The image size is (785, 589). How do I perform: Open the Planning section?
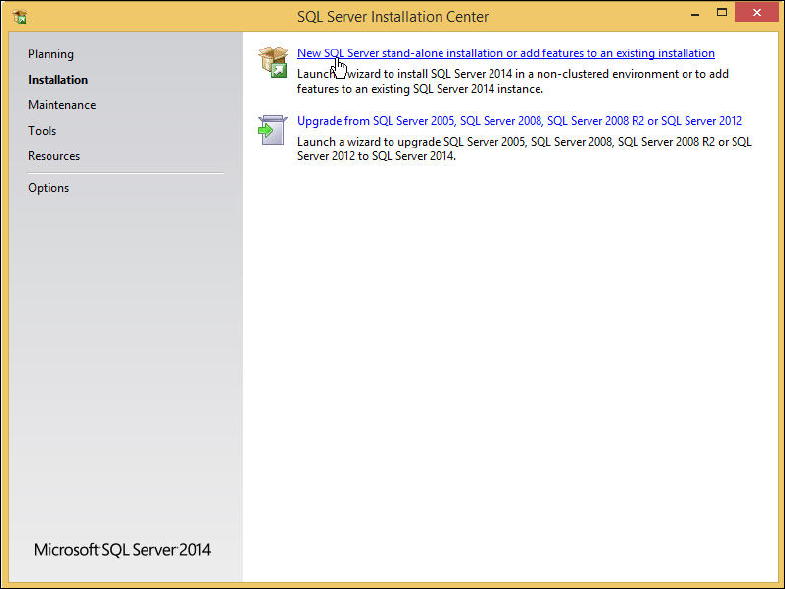51,54
